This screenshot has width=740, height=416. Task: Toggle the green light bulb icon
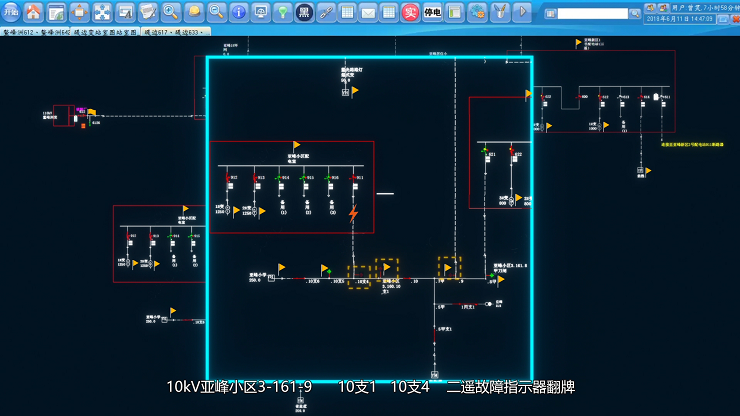pos(283,12)
